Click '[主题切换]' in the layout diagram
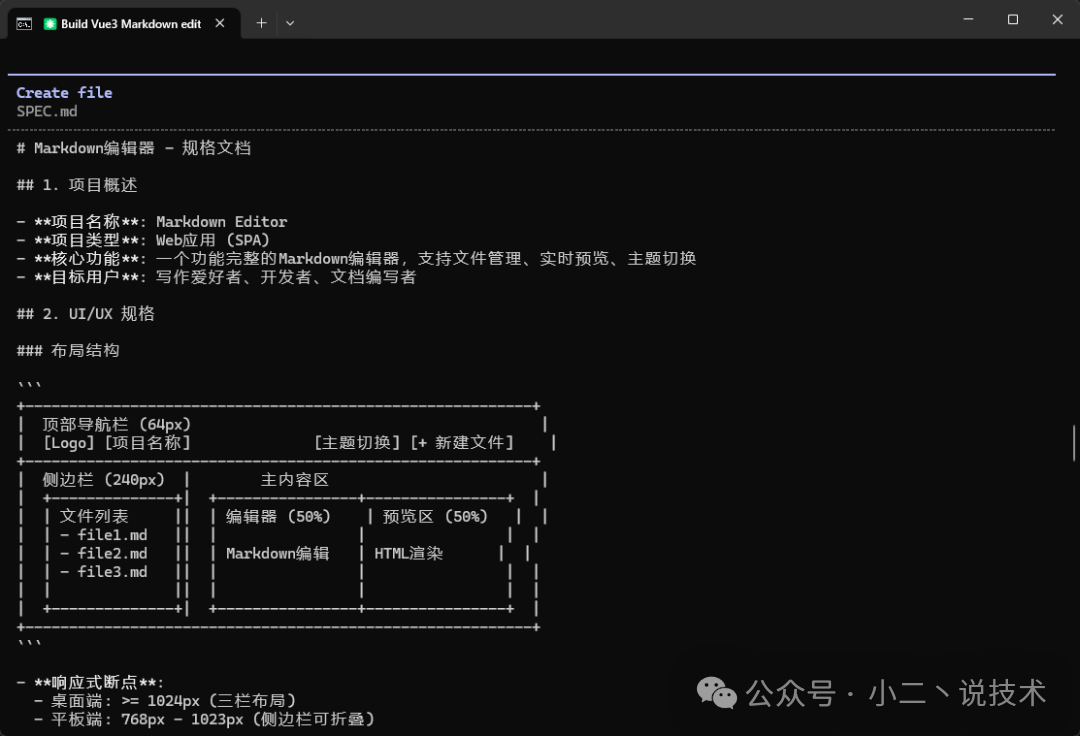This screenshot has height=736, width=1080. click(357, 443)
